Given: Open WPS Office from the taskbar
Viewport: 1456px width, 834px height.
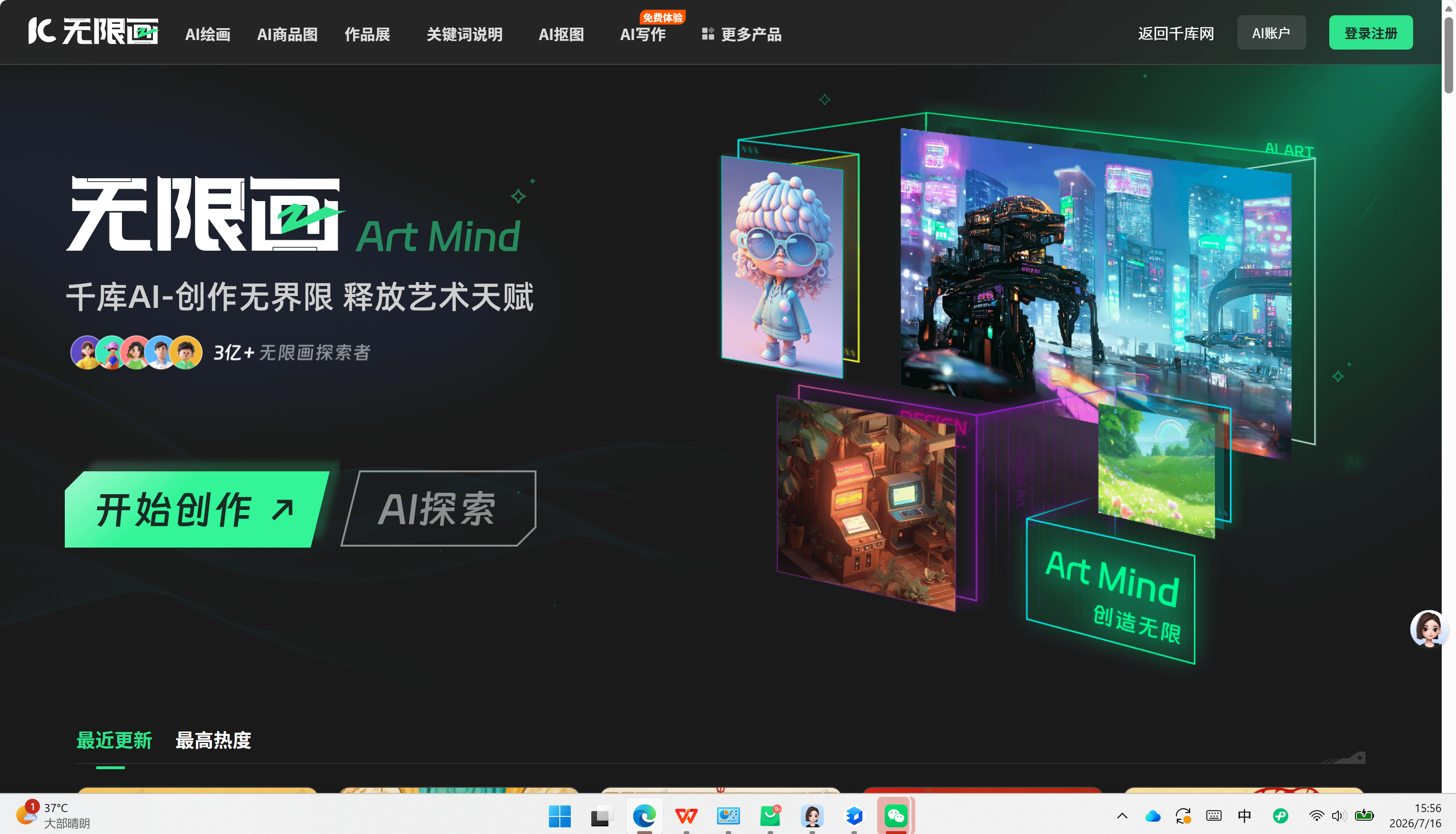Looking at the screenshot, I should (x=686, y=816).
